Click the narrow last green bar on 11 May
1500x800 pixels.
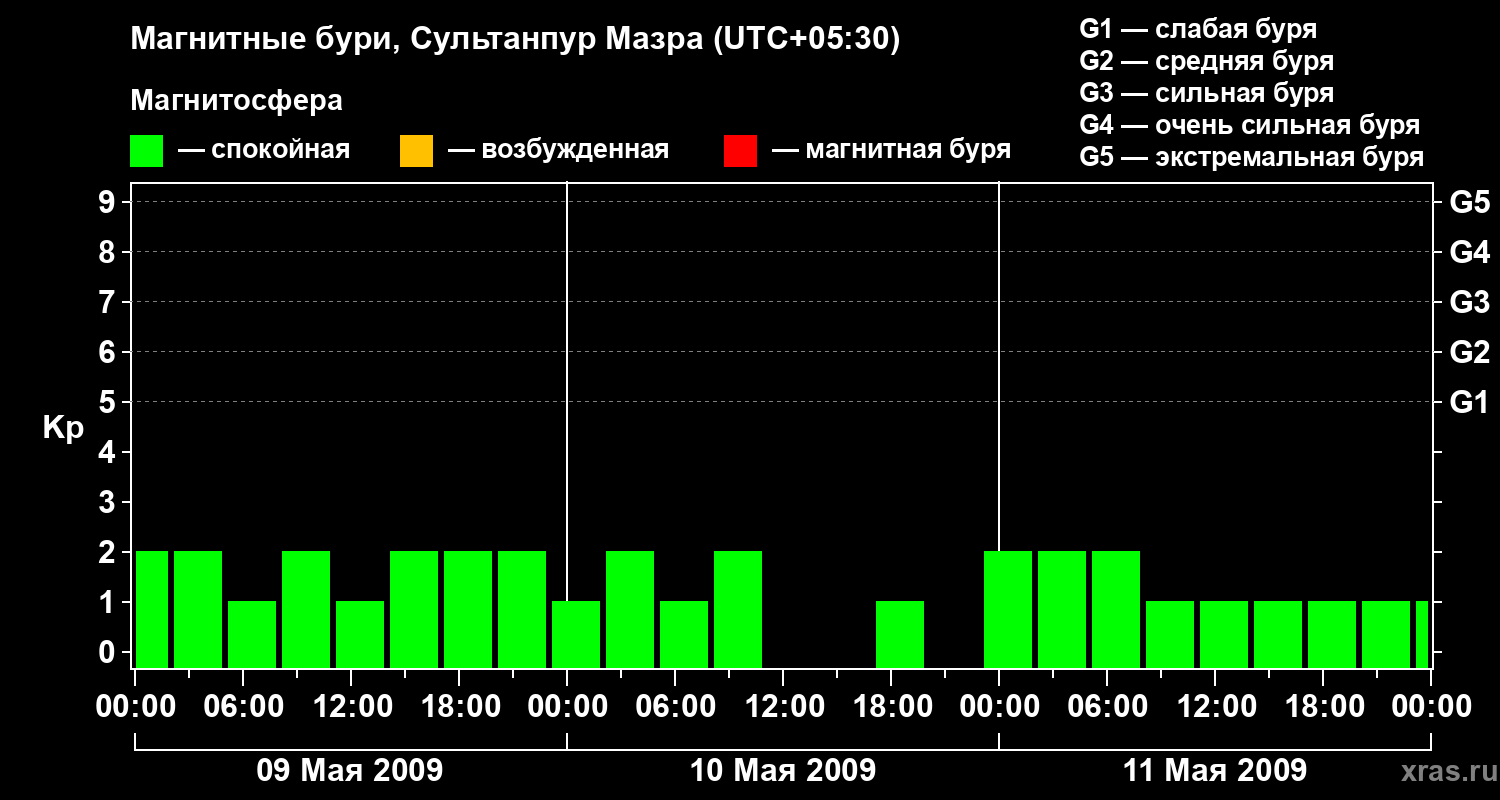(x=1422, y=634)
